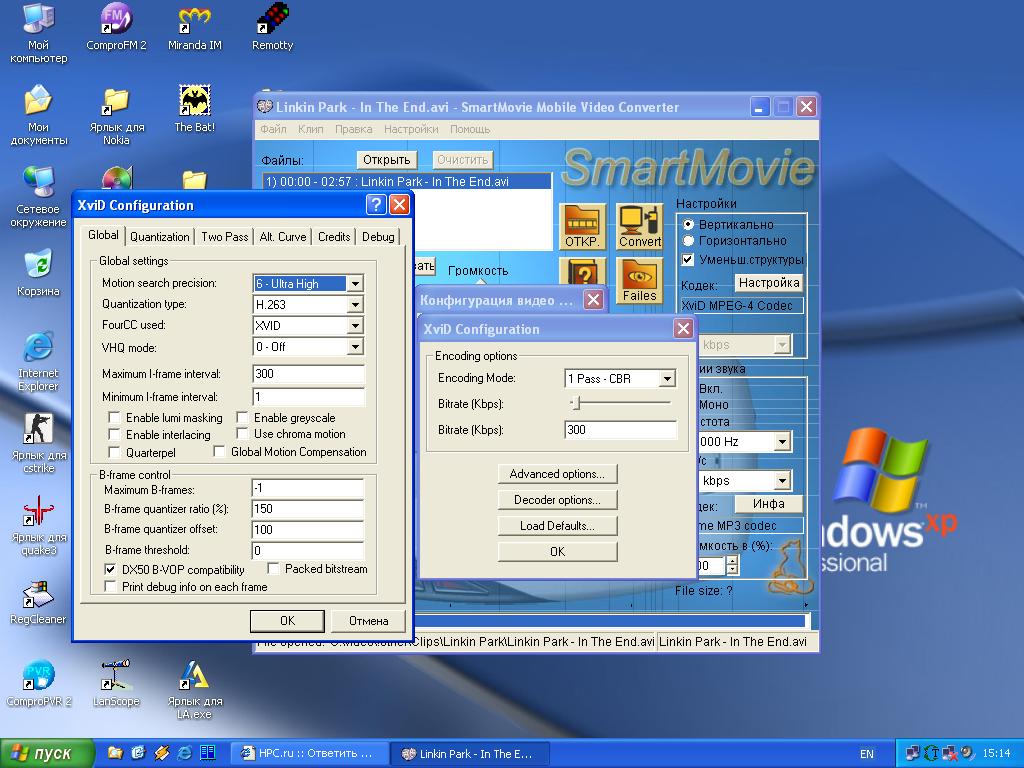Click the Advanced options... button
The width and height of the screenshot is (1024, 768).
(557, 474)
